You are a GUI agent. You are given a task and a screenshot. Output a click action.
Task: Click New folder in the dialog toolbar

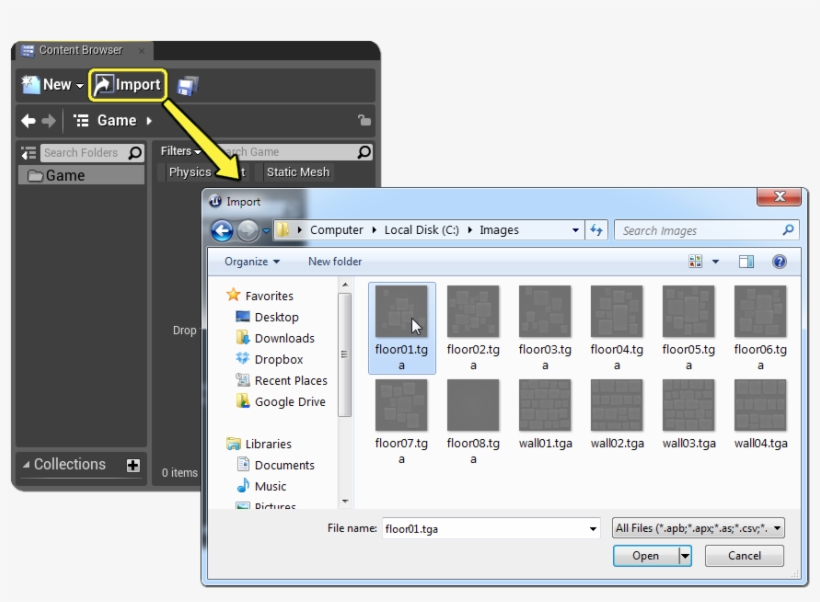335,261
